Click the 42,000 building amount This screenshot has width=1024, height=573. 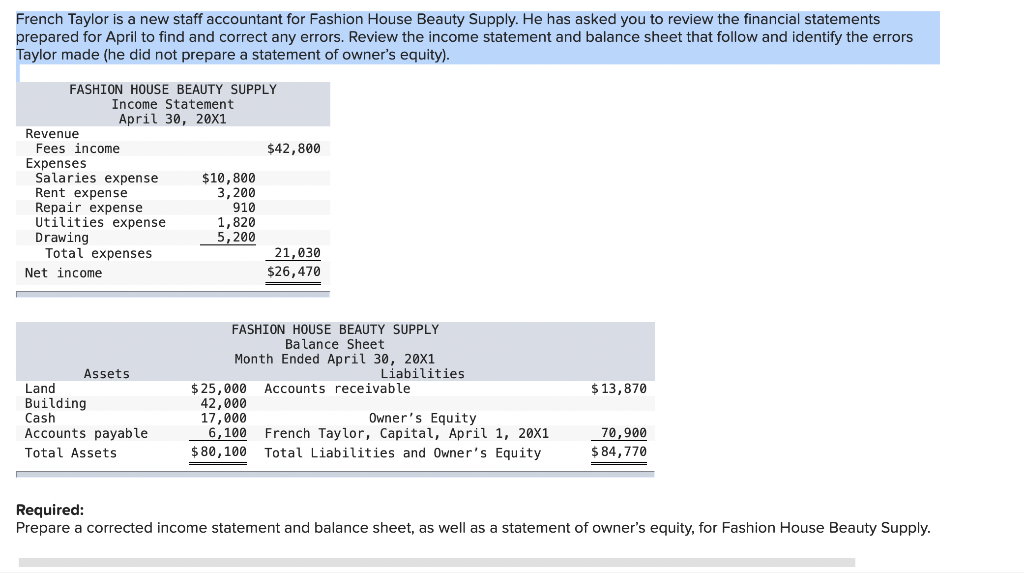[x=223, y=403]
